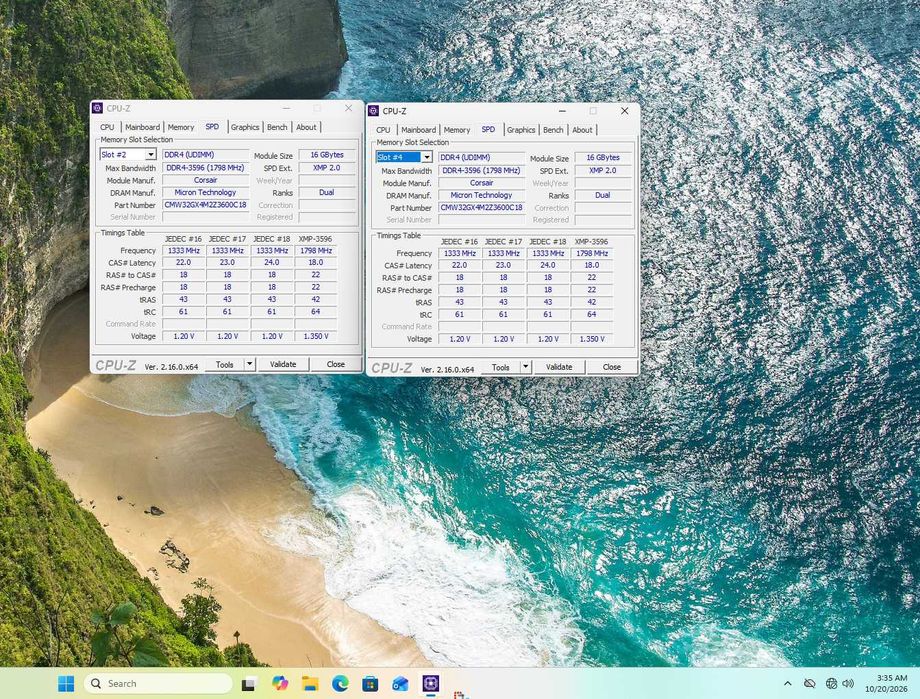Open the Windows Start menu

pos(66,683)
